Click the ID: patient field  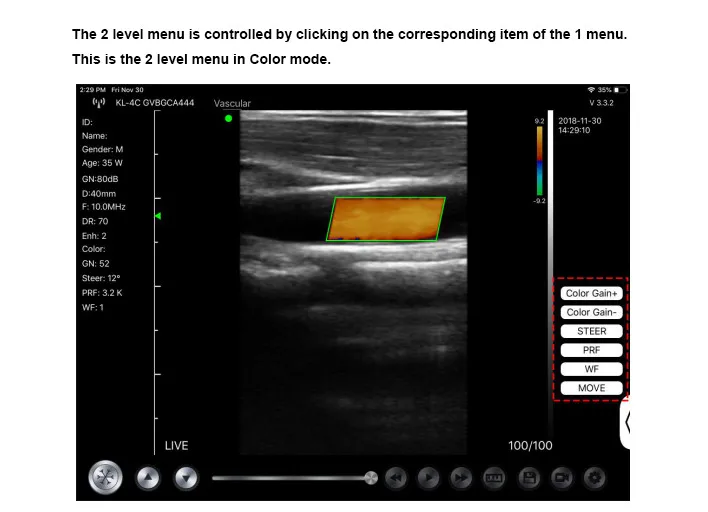(87, 122)
